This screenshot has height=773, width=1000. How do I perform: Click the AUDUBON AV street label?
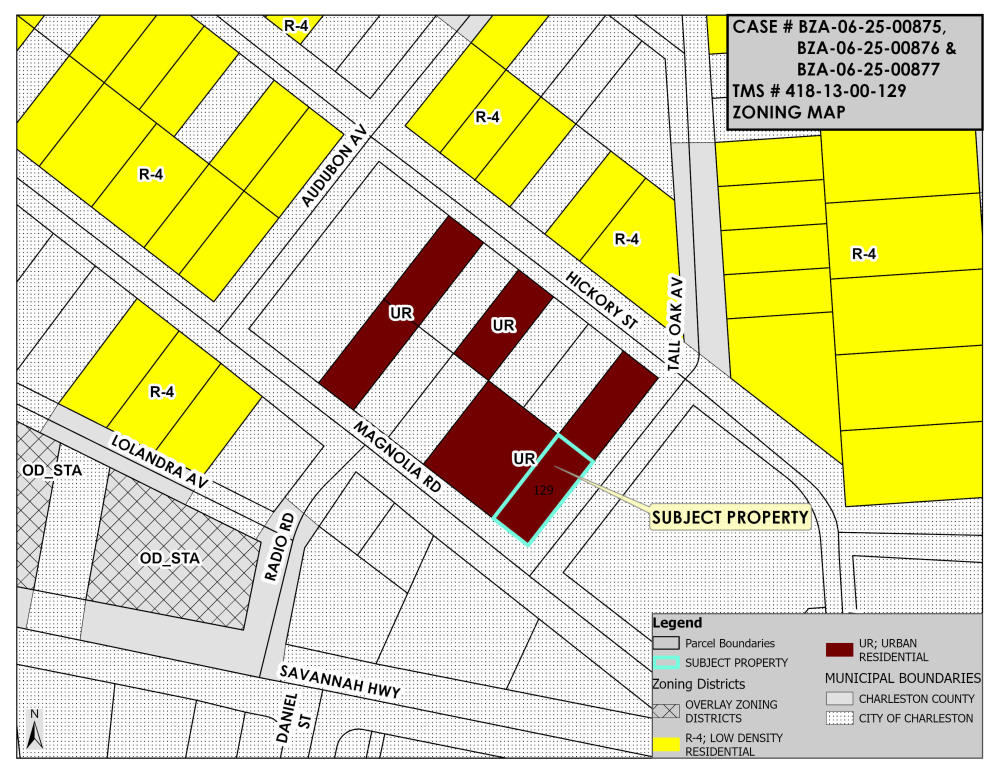(x=334, y=166)
